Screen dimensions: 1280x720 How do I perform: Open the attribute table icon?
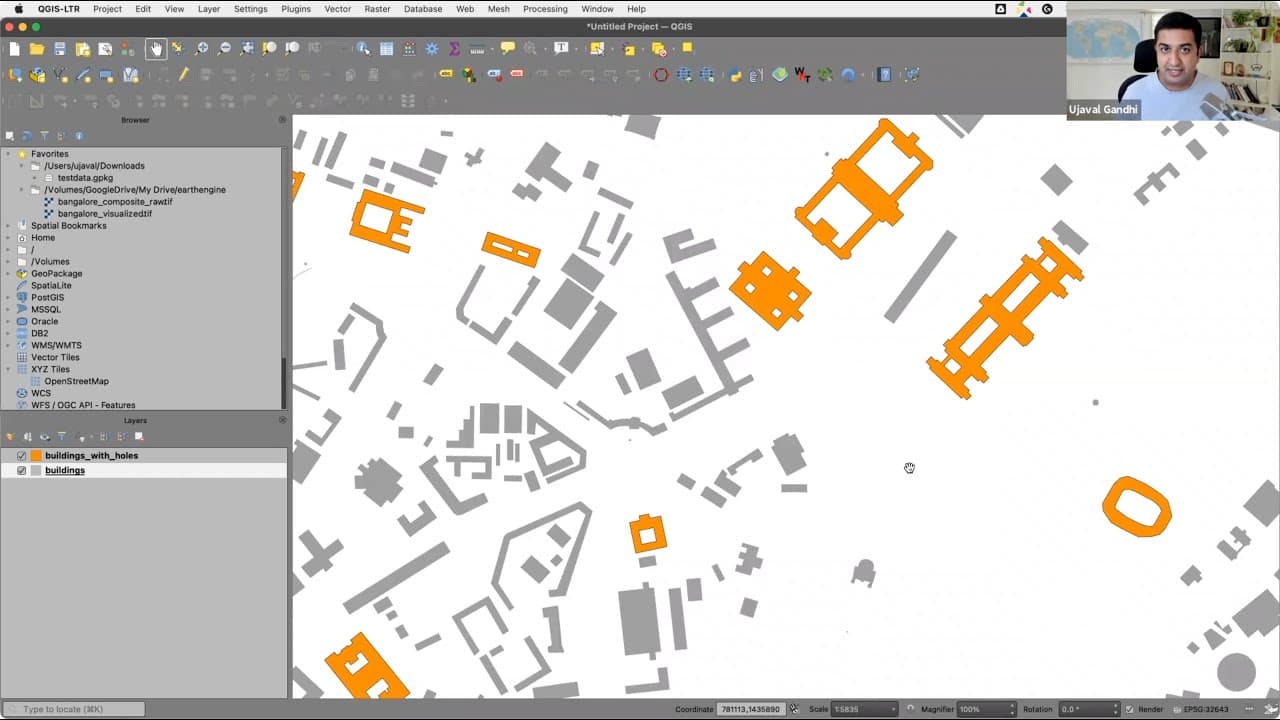[x=386, y=48]
